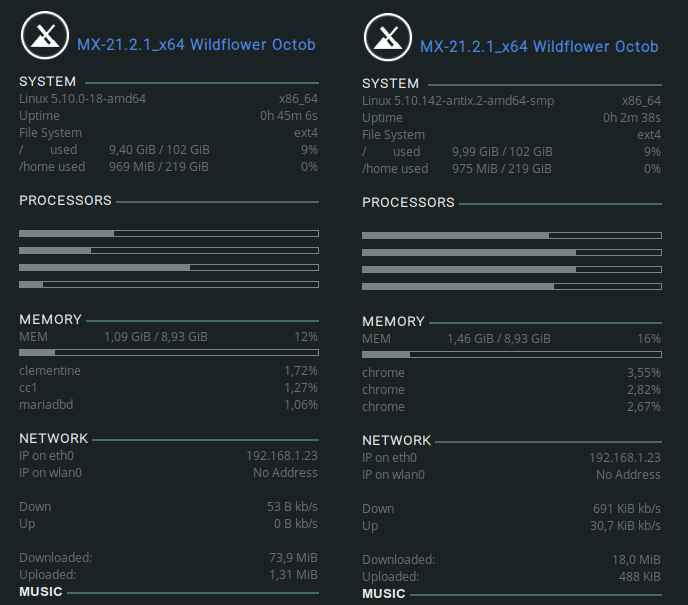This screenshot has width=688, height=605.
Task: Click the uptime value 0h 45m 6s
Action: (x=289, y=116)
